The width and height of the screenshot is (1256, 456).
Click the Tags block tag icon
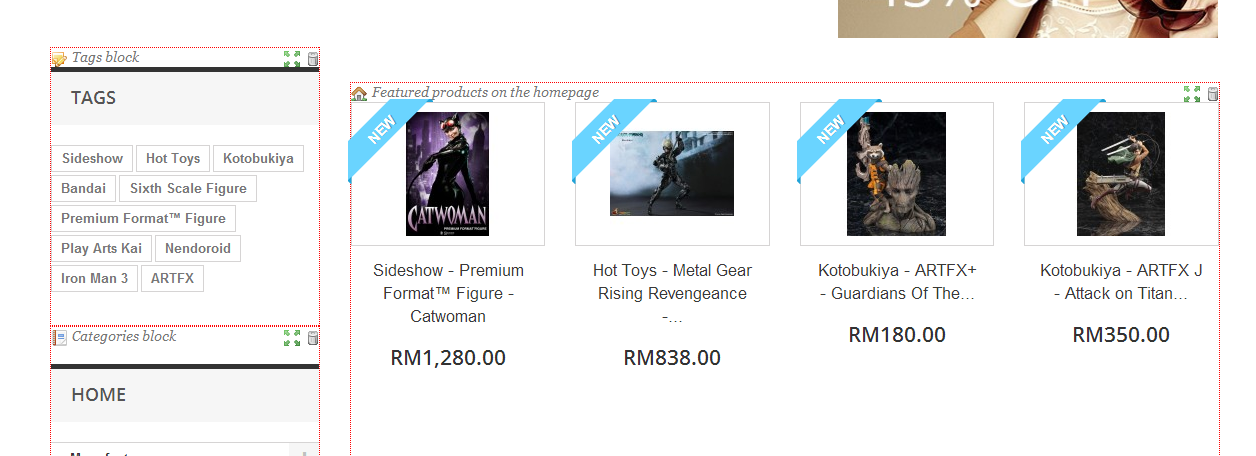[59, 59]
